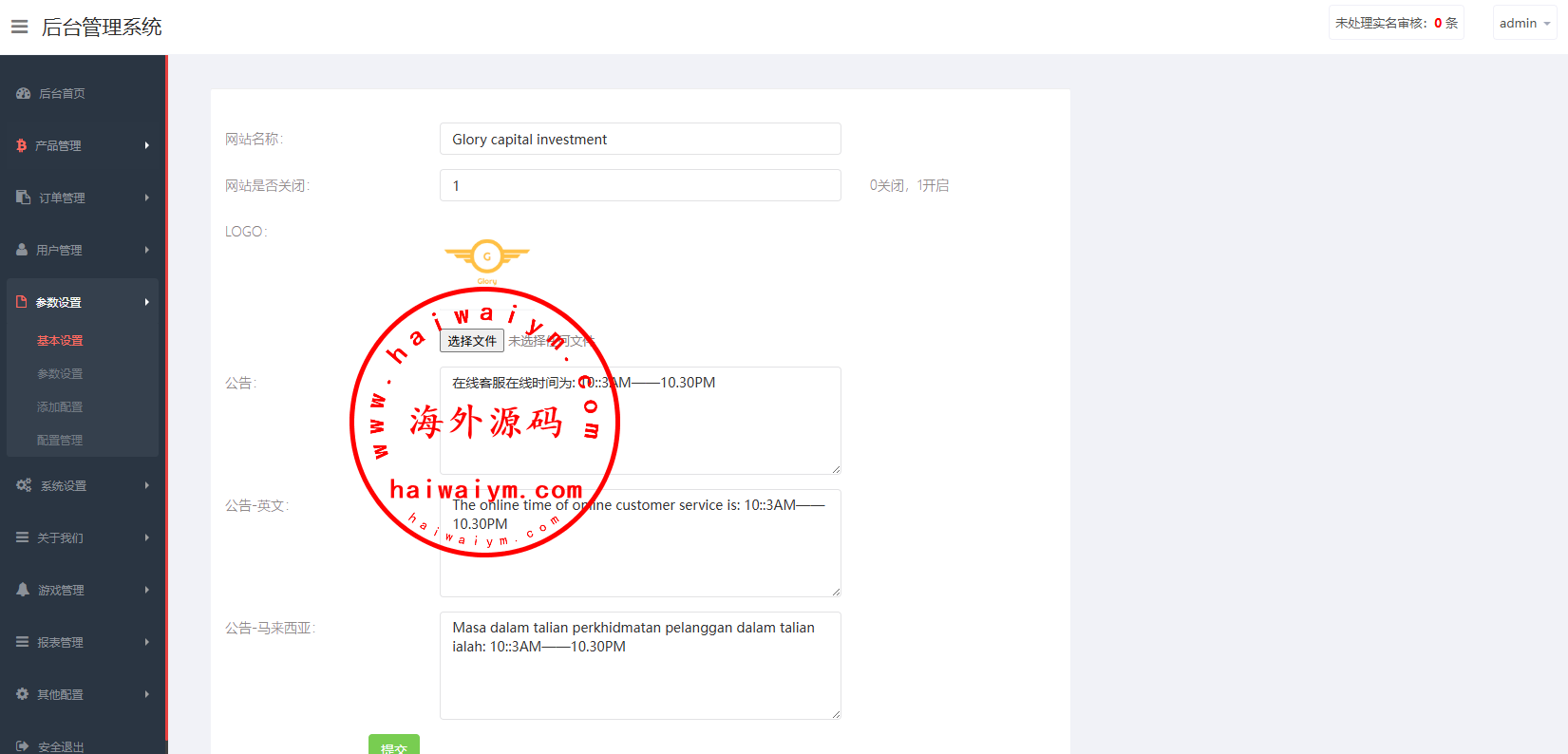
Task: Expand the 关于我们 submenu arrow
Action: pos(147,537)
